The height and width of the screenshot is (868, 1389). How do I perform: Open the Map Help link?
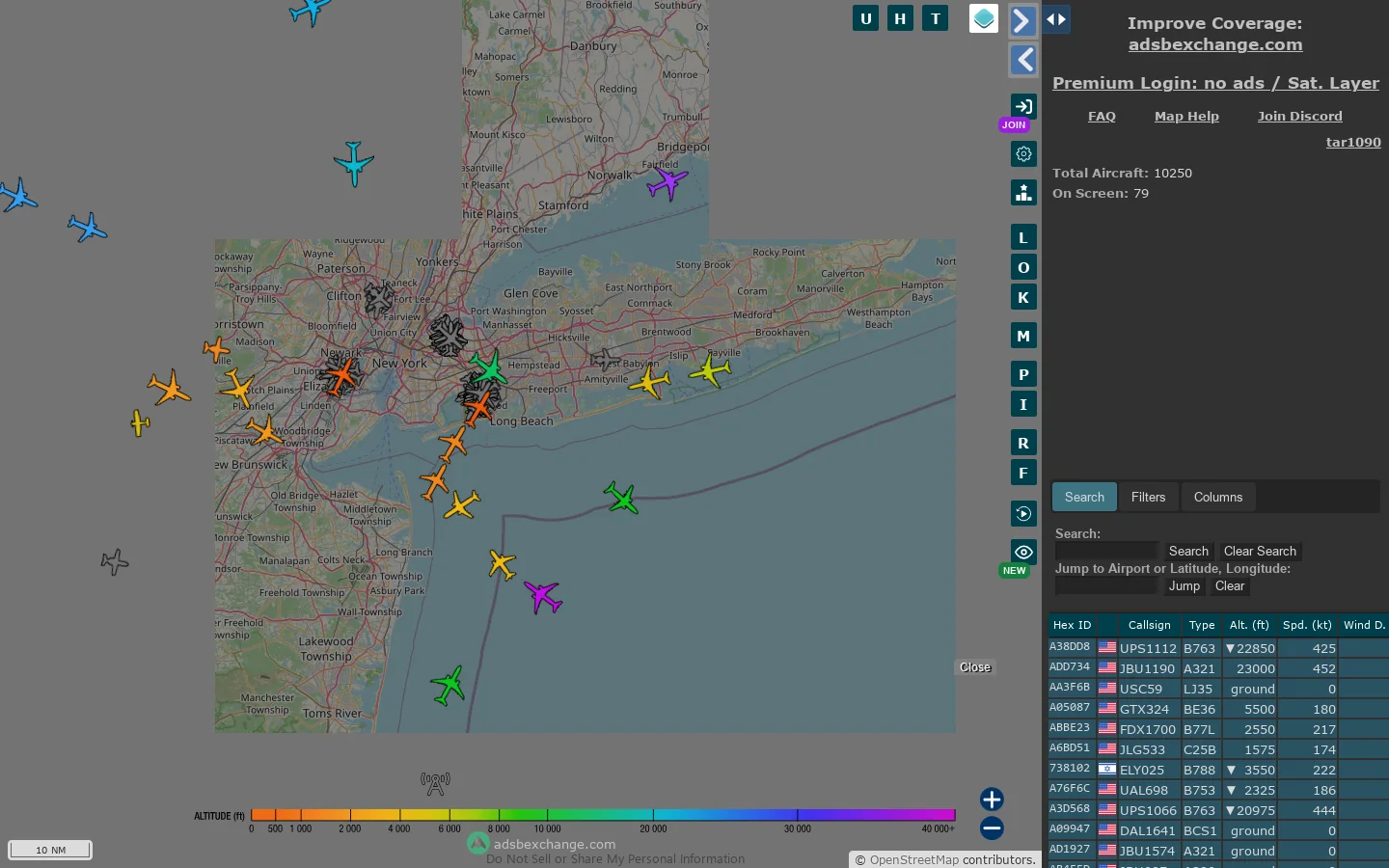[1186, 116]
